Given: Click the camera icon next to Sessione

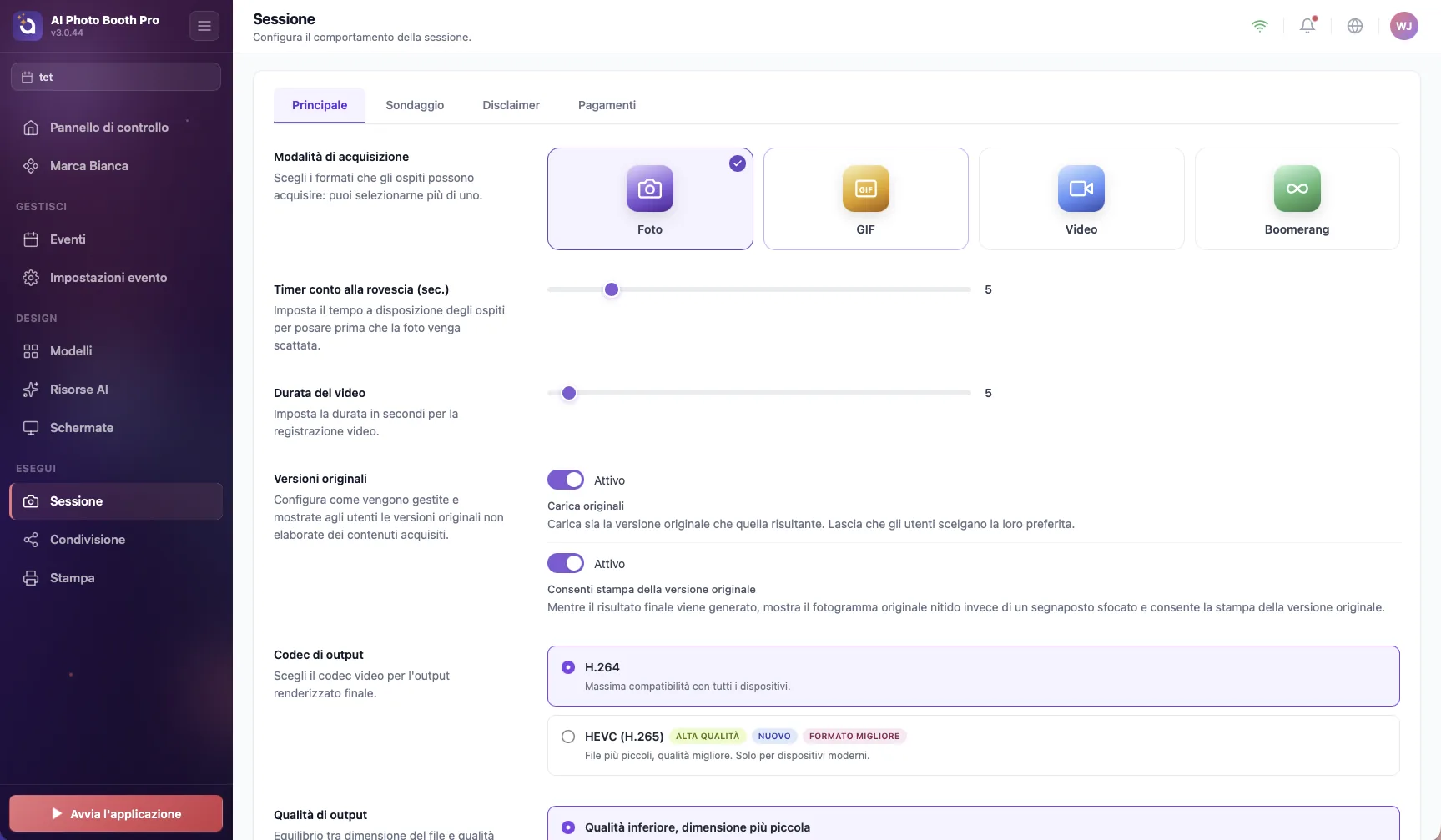Looking at the screenshot, I should point(31,501).
